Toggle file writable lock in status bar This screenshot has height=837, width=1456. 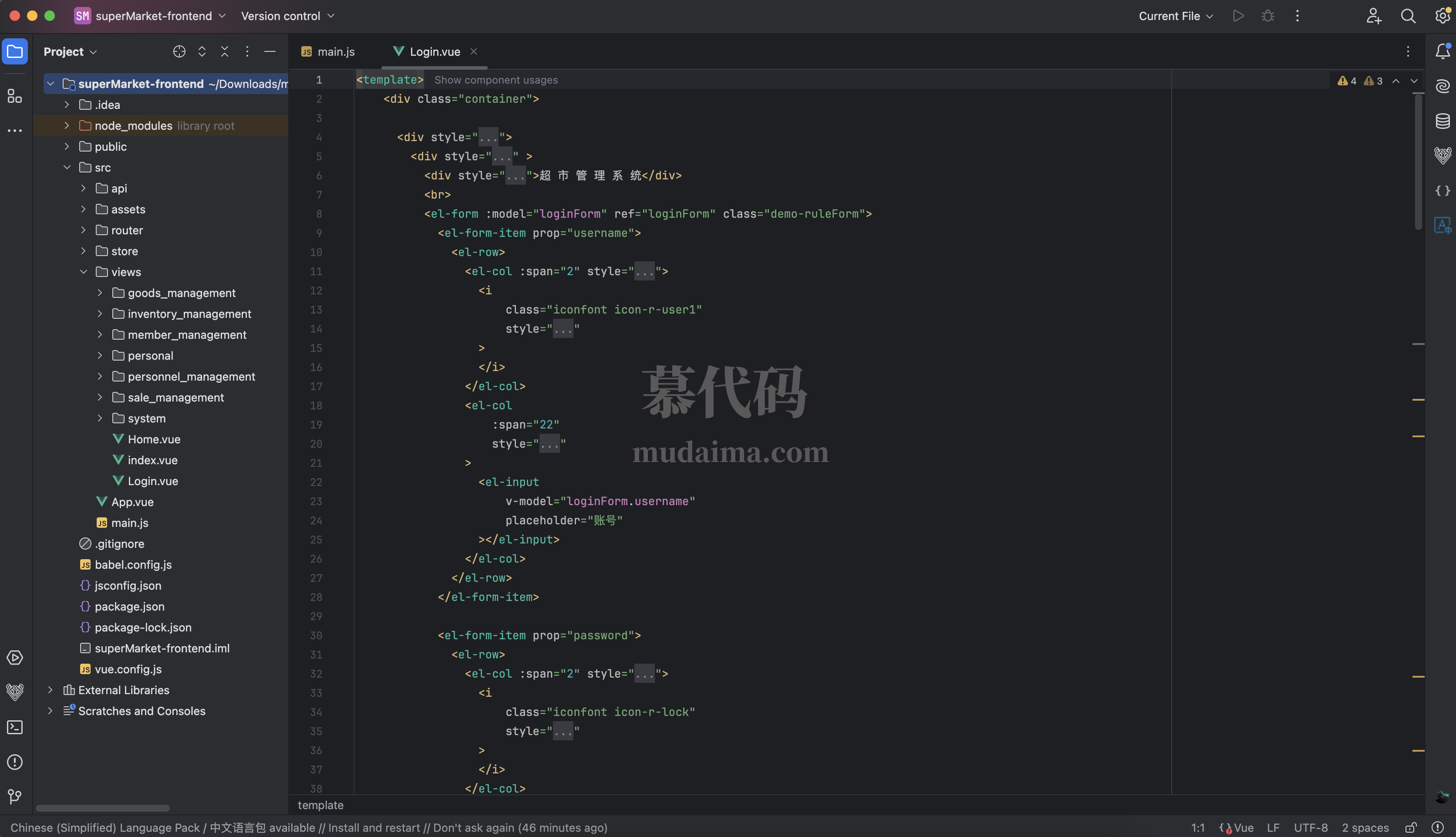[1411, 828]
